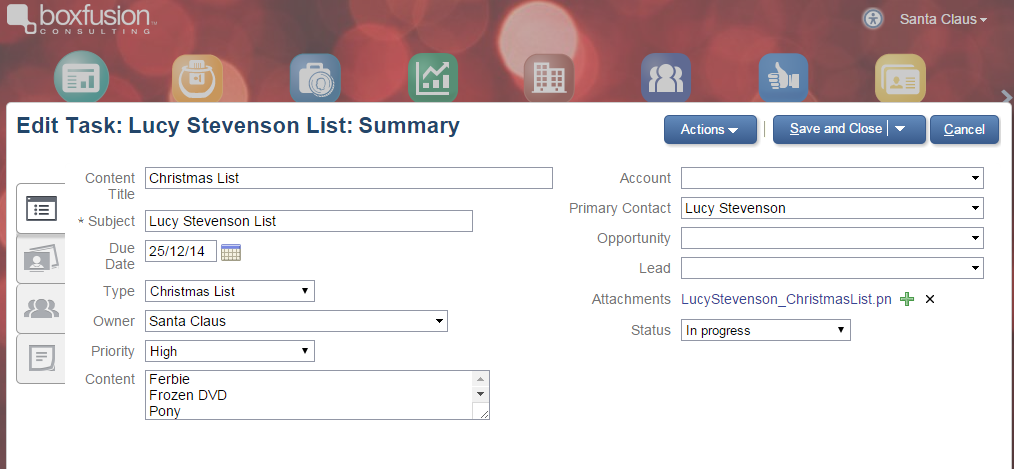Open the building accounts icon
The height and width of the screenshot is (469, 1014).
(549, 78)
